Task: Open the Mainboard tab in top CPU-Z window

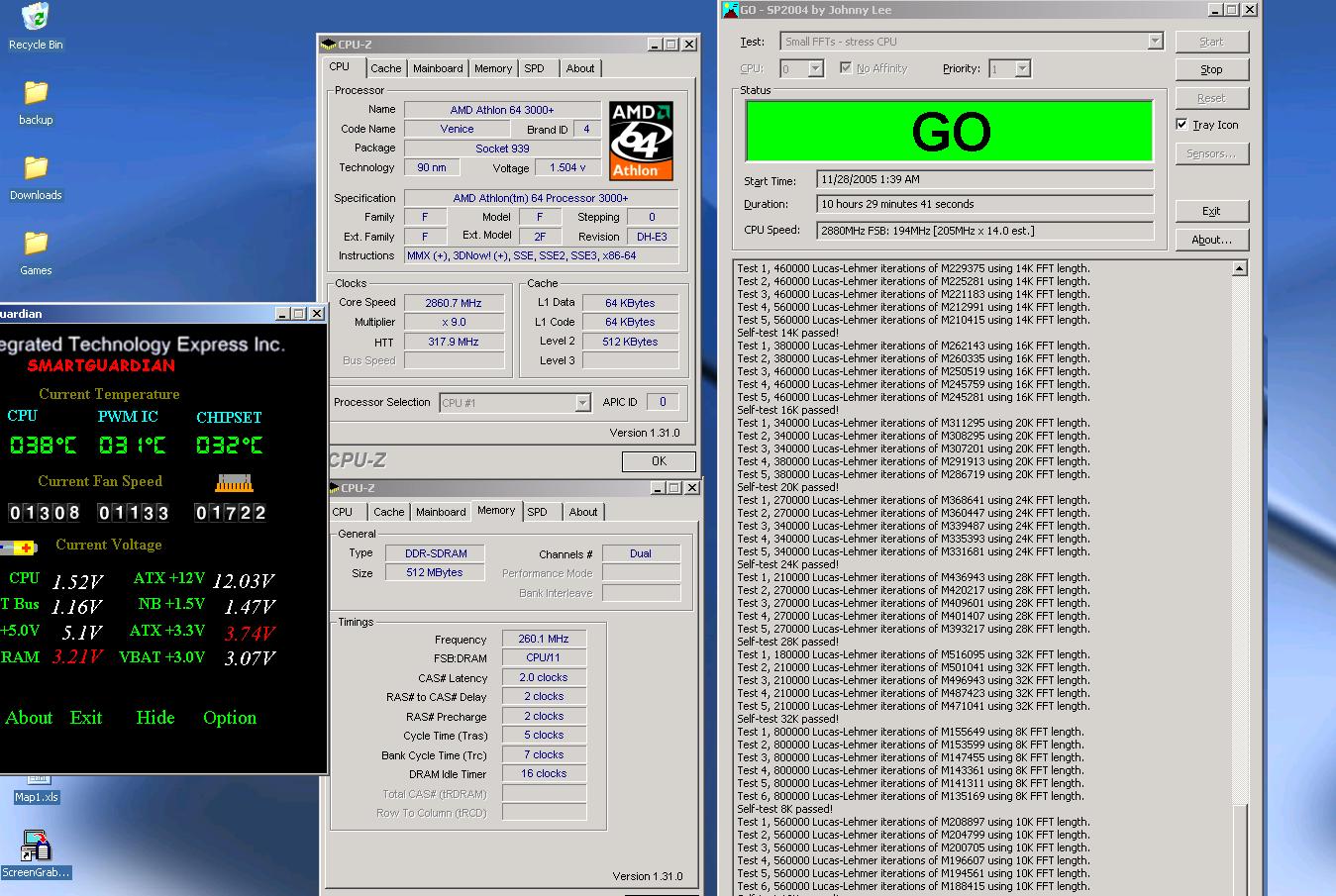Action: coord(438,68)
